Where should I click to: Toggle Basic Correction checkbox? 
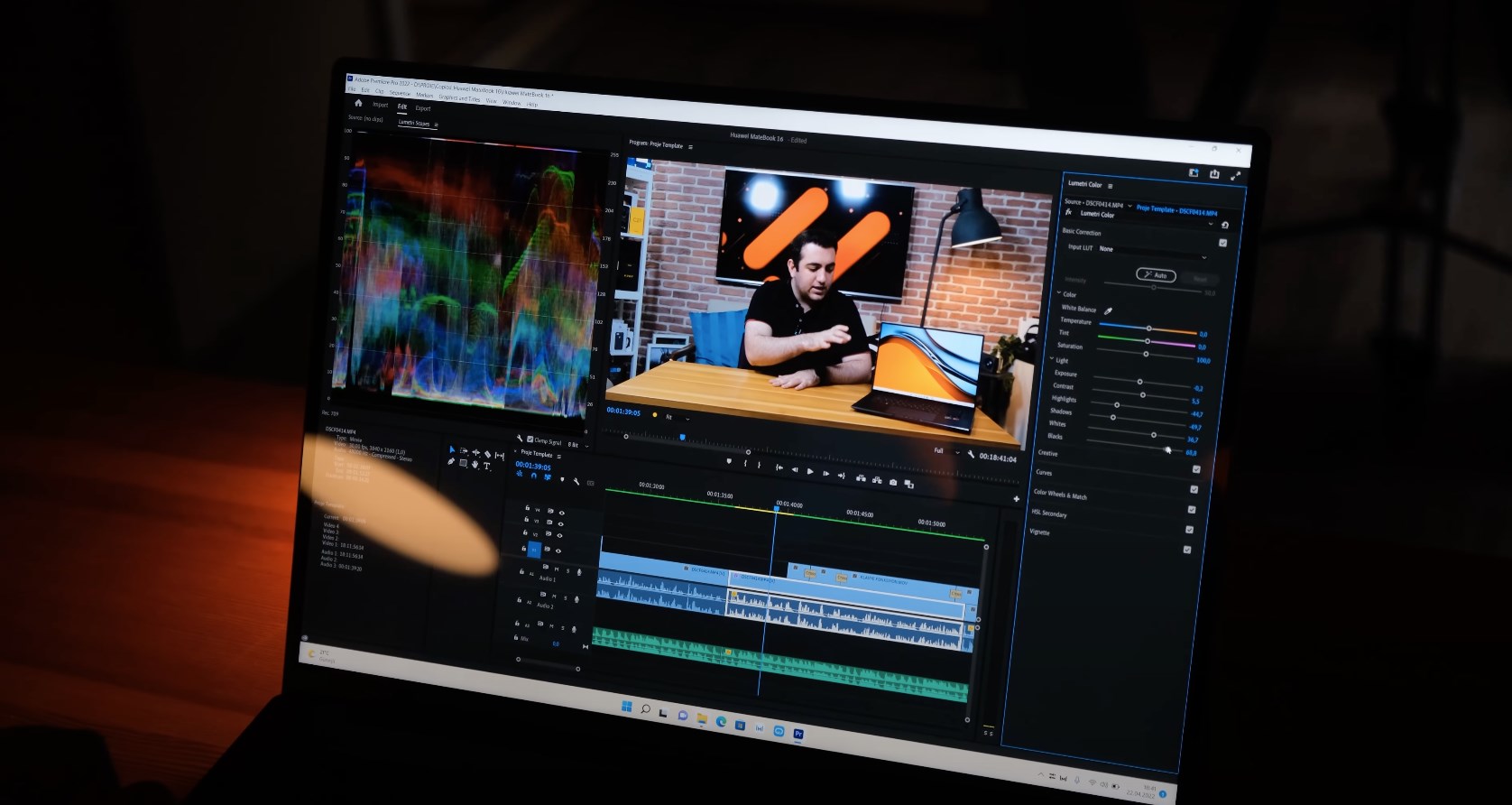(1223, 243)
